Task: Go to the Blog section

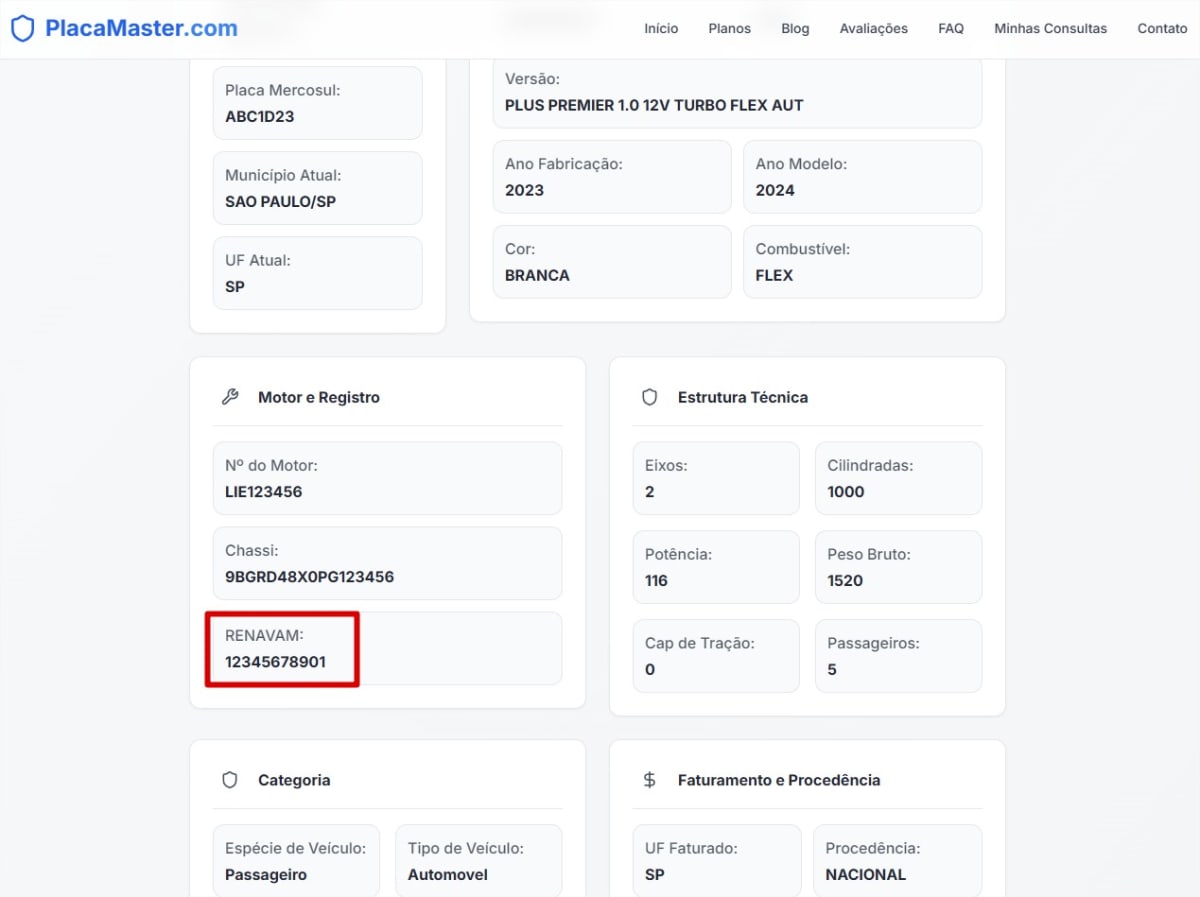Action: coord(796,28)
